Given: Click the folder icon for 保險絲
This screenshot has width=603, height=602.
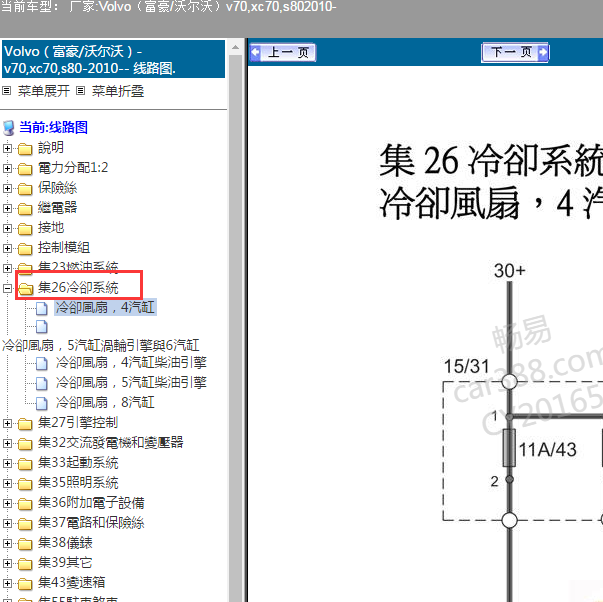Looking at the screenshot, I should point(25,188).
